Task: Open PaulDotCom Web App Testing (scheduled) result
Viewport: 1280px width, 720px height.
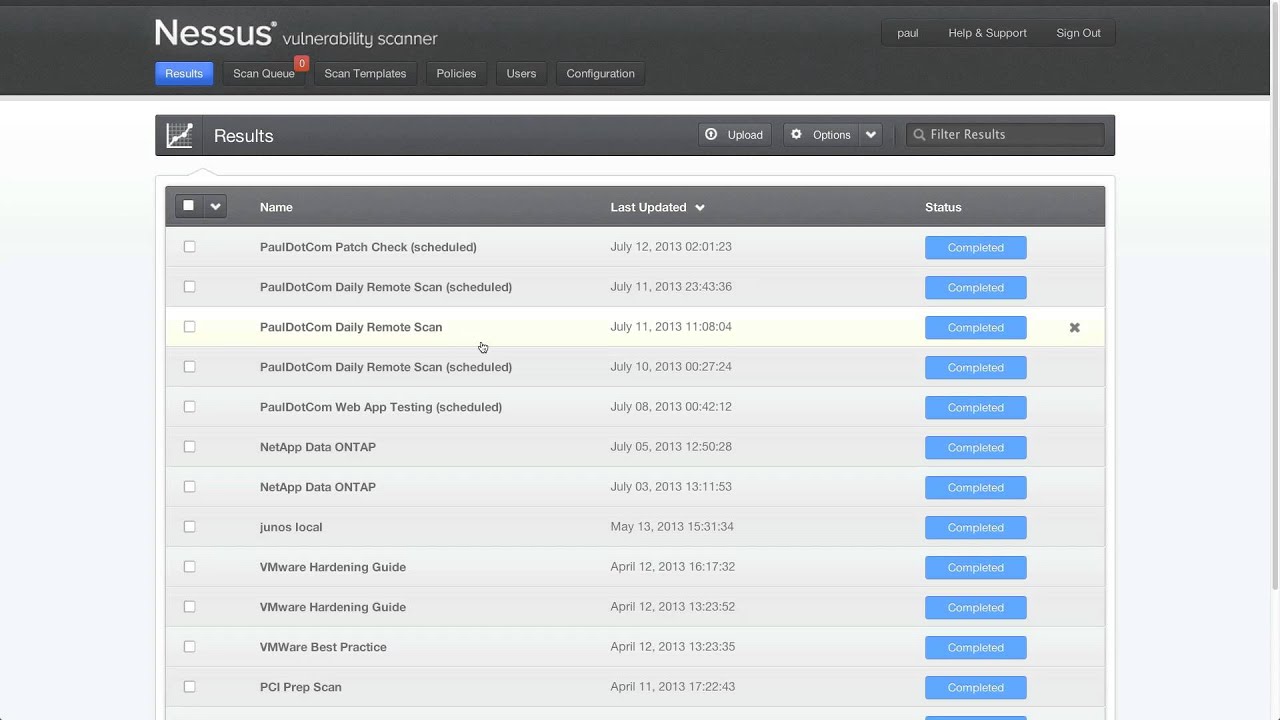Action: coord(381,407)
